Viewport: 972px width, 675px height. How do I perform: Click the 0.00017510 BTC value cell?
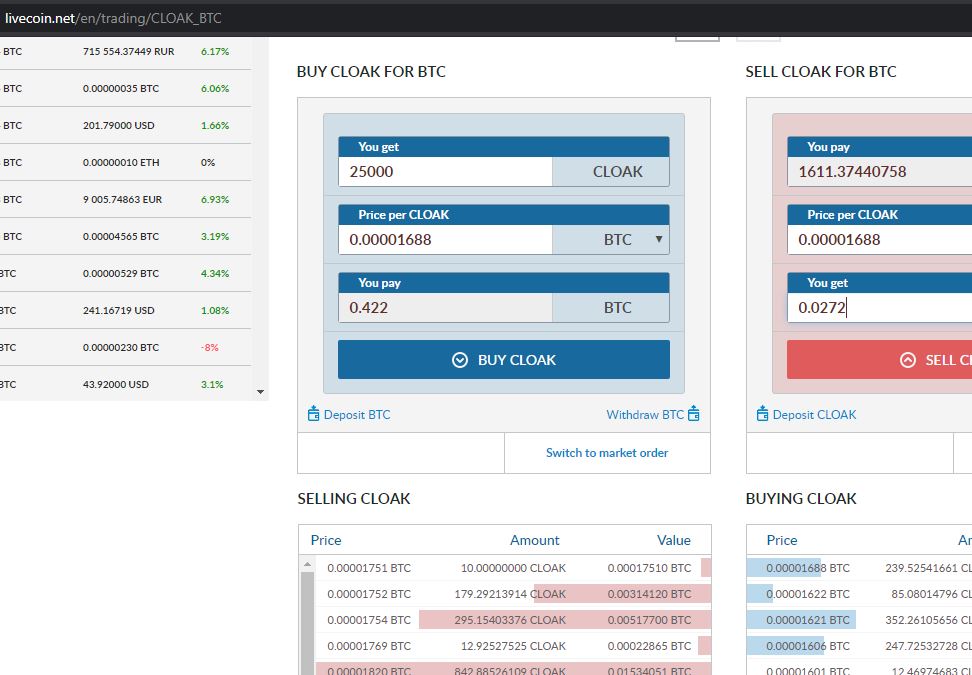(649, 568)
